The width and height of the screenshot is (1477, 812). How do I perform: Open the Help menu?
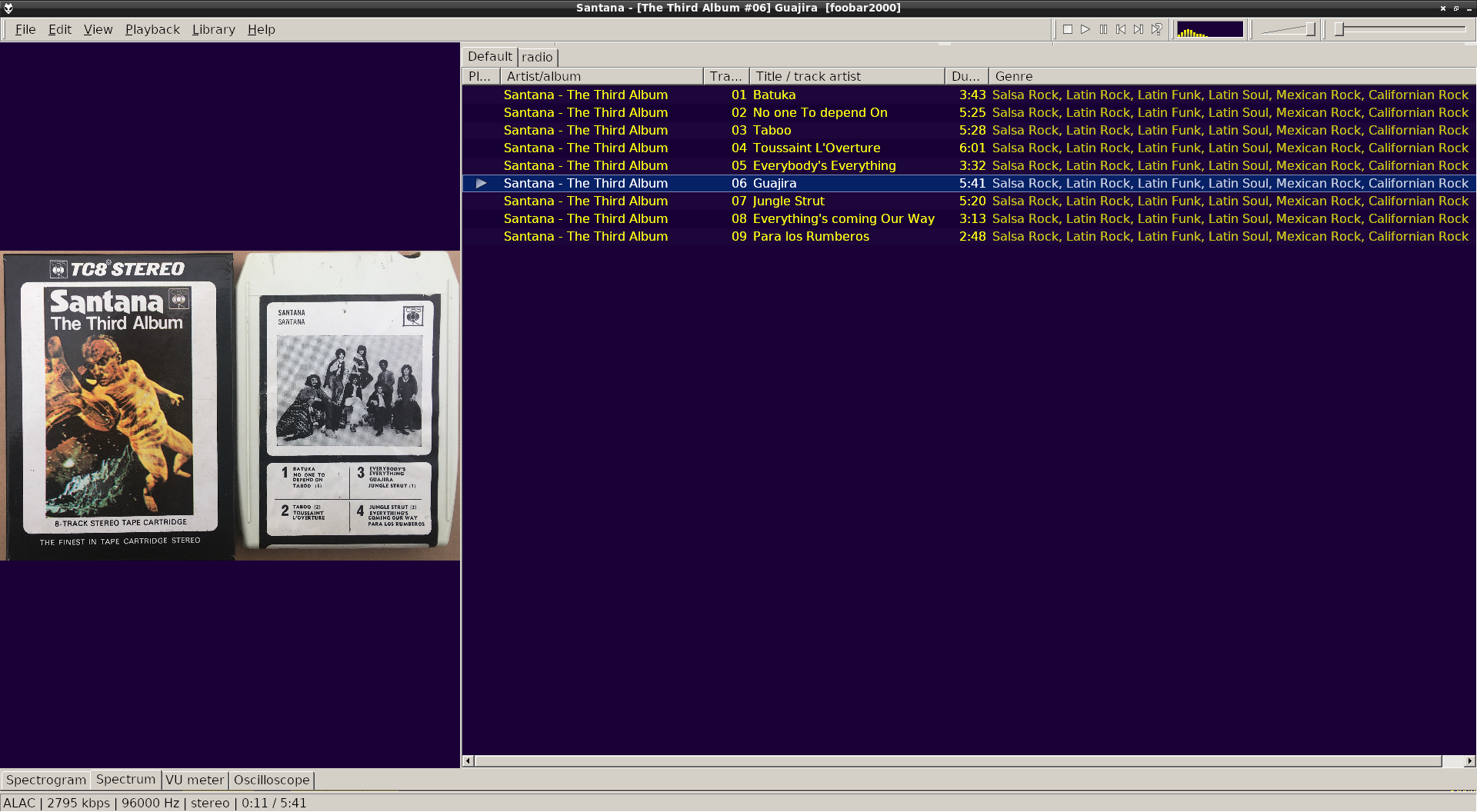261,29
